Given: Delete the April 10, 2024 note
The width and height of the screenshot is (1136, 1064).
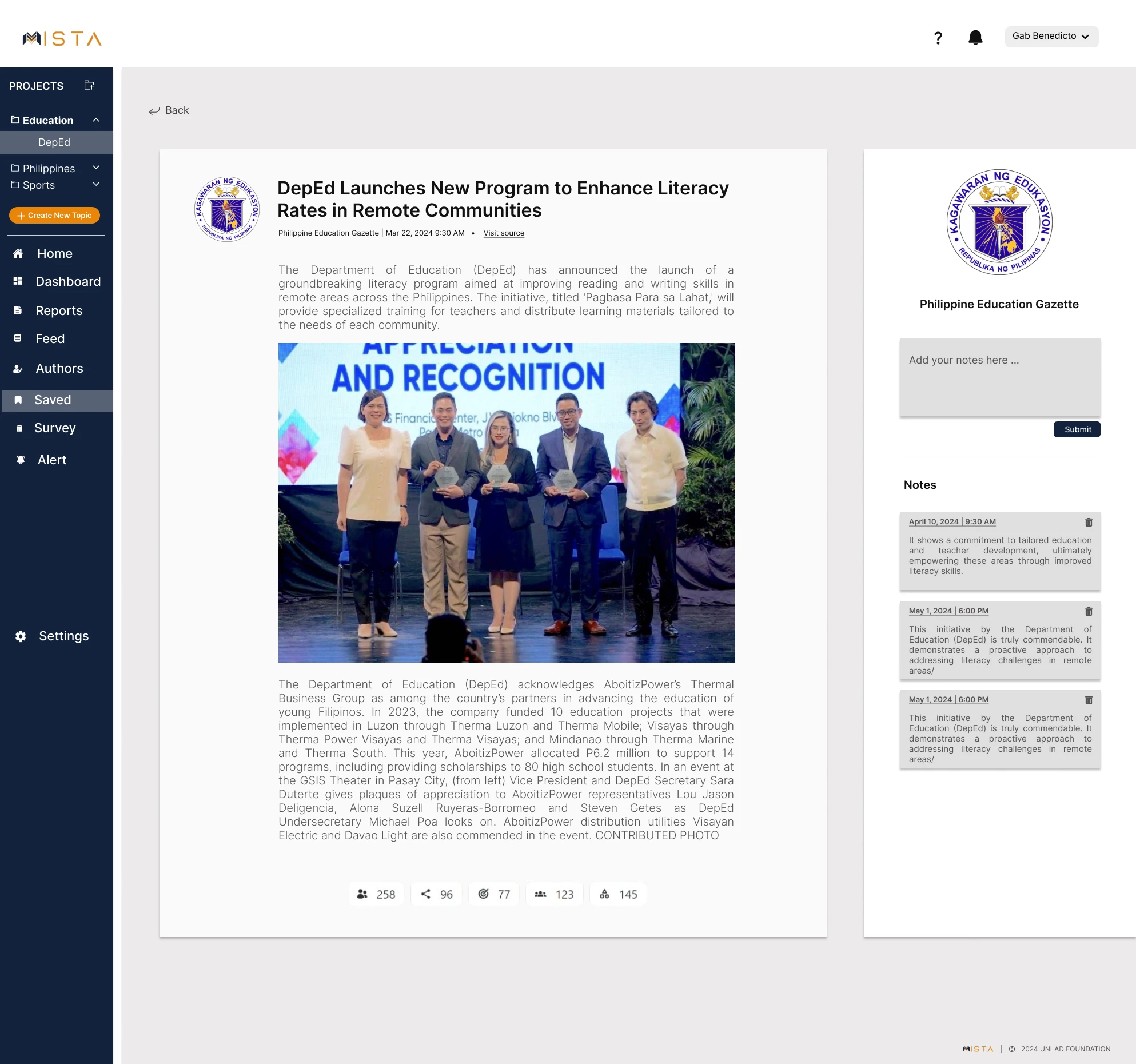Looking at the screenshot, I should (1089, 522).
